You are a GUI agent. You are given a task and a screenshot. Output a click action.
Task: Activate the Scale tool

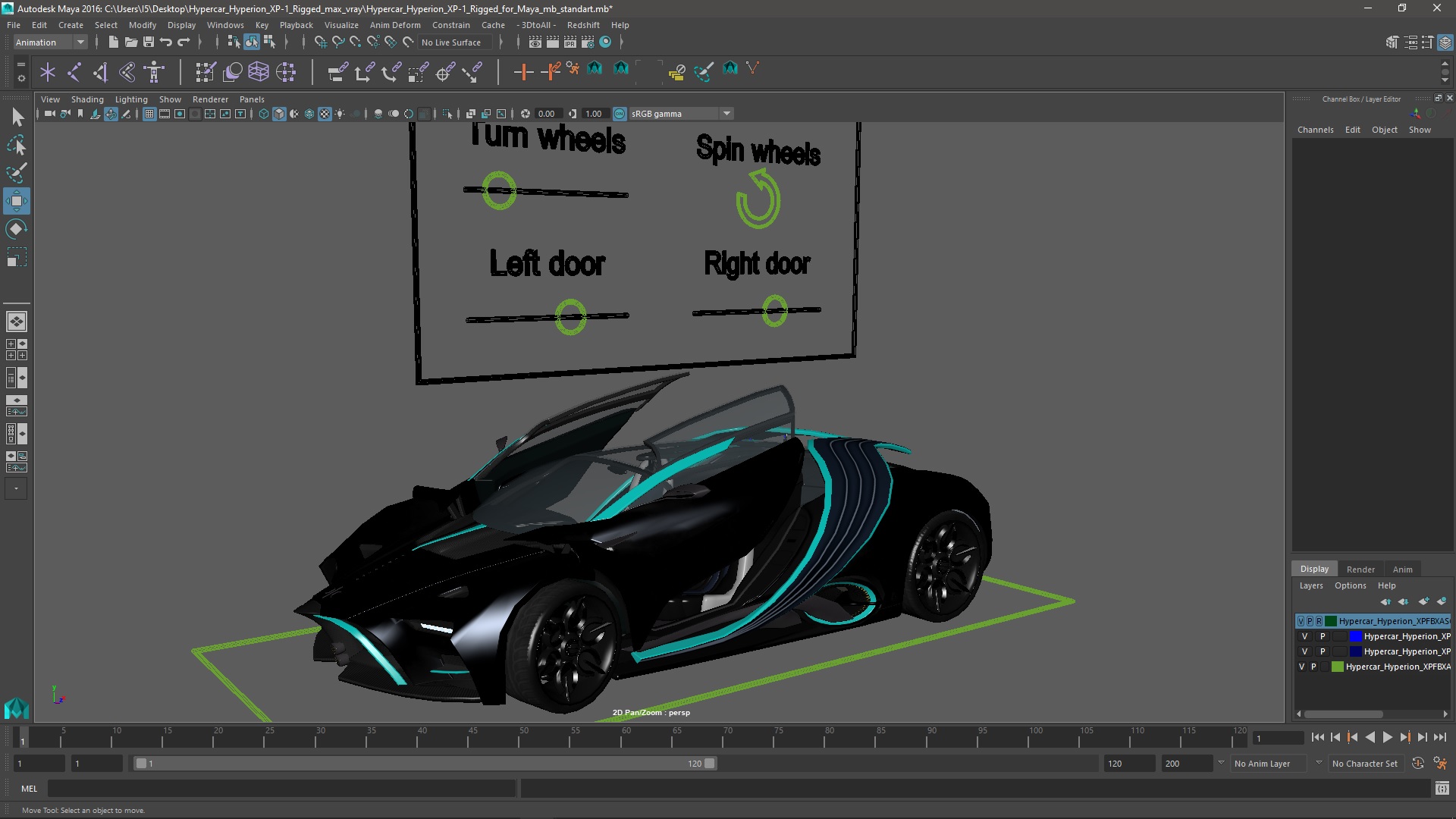tap(17, 257)
